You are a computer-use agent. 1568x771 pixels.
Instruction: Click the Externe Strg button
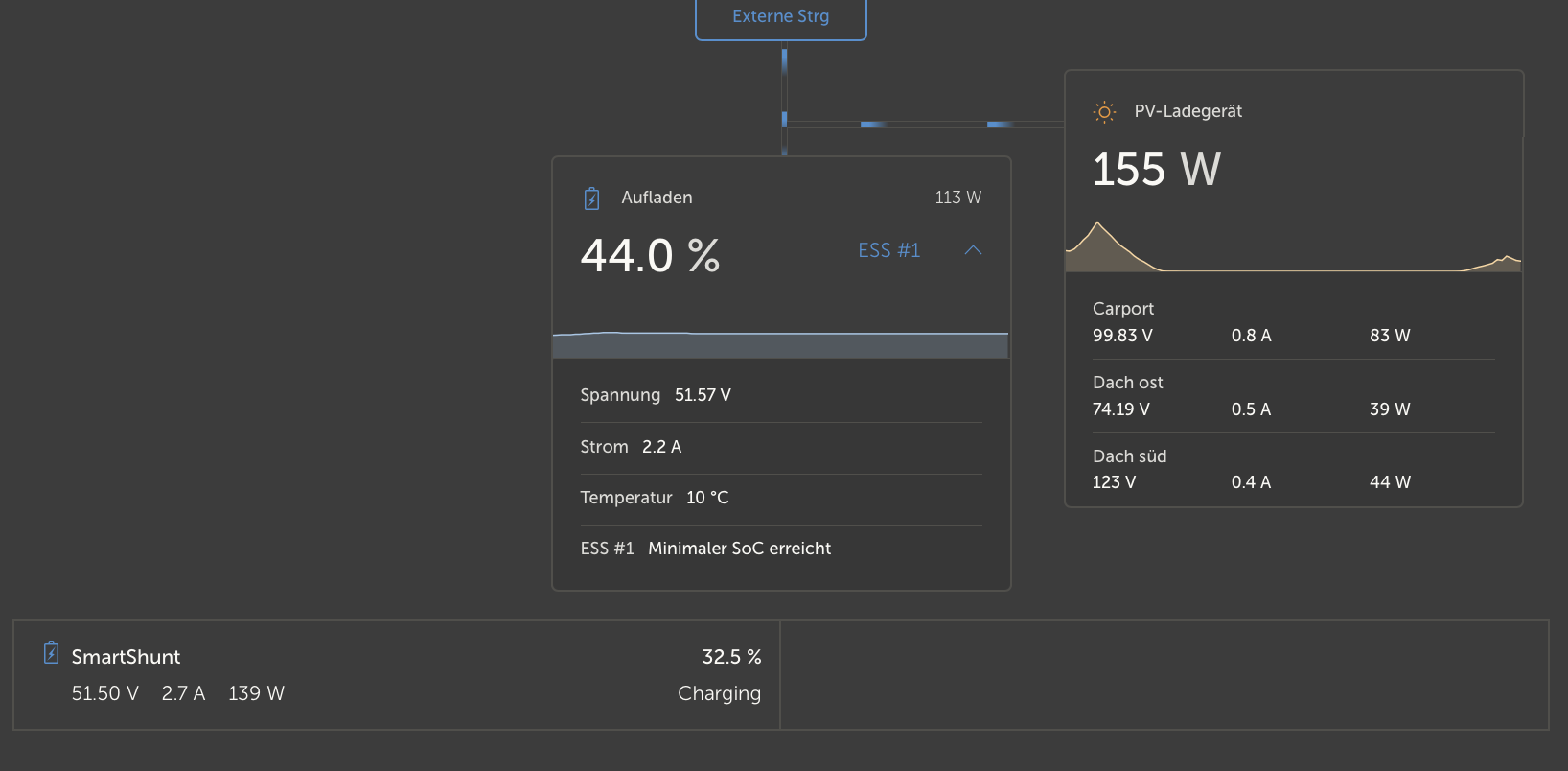click(780, 17)
